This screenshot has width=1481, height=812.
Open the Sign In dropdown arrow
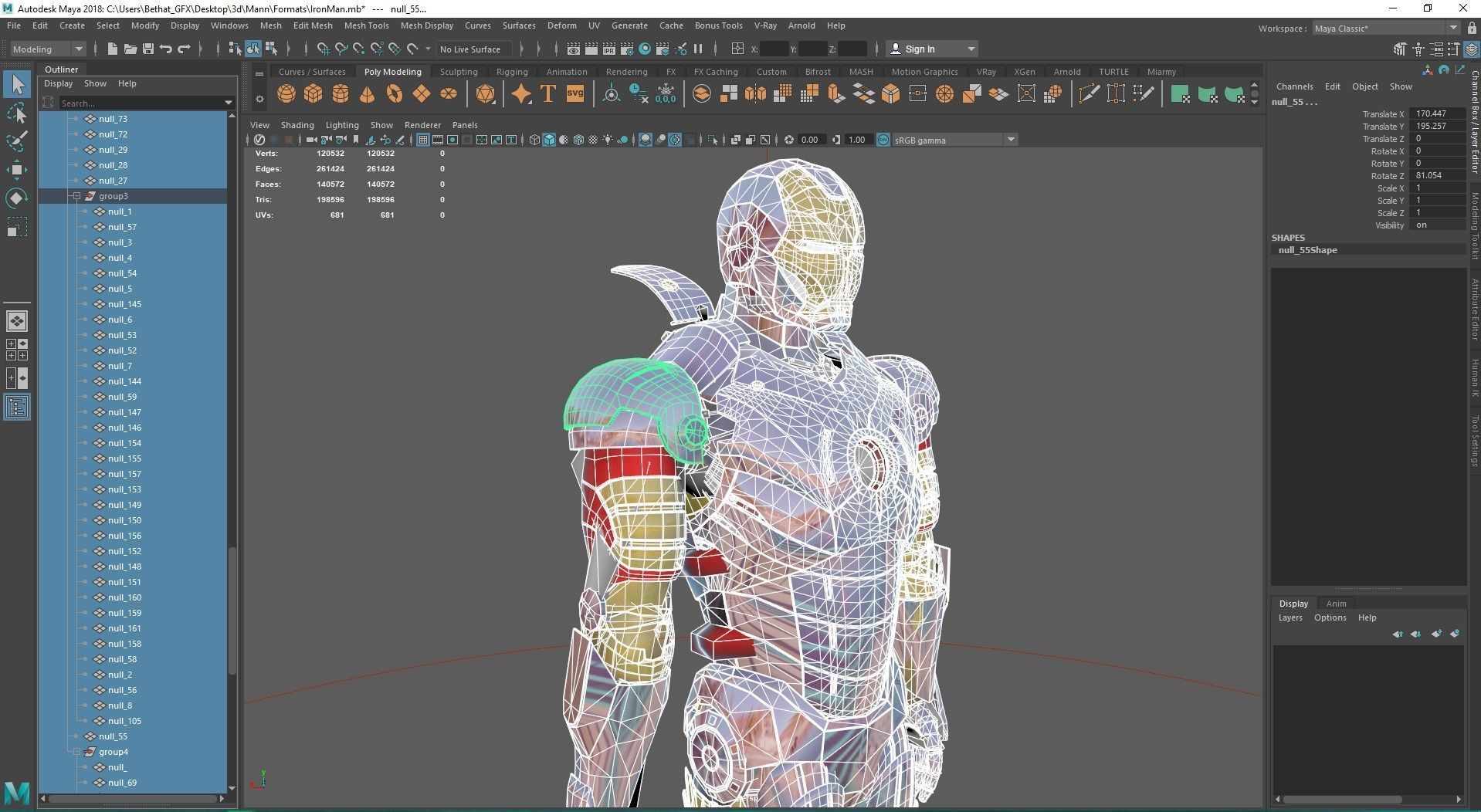(971, 49)
